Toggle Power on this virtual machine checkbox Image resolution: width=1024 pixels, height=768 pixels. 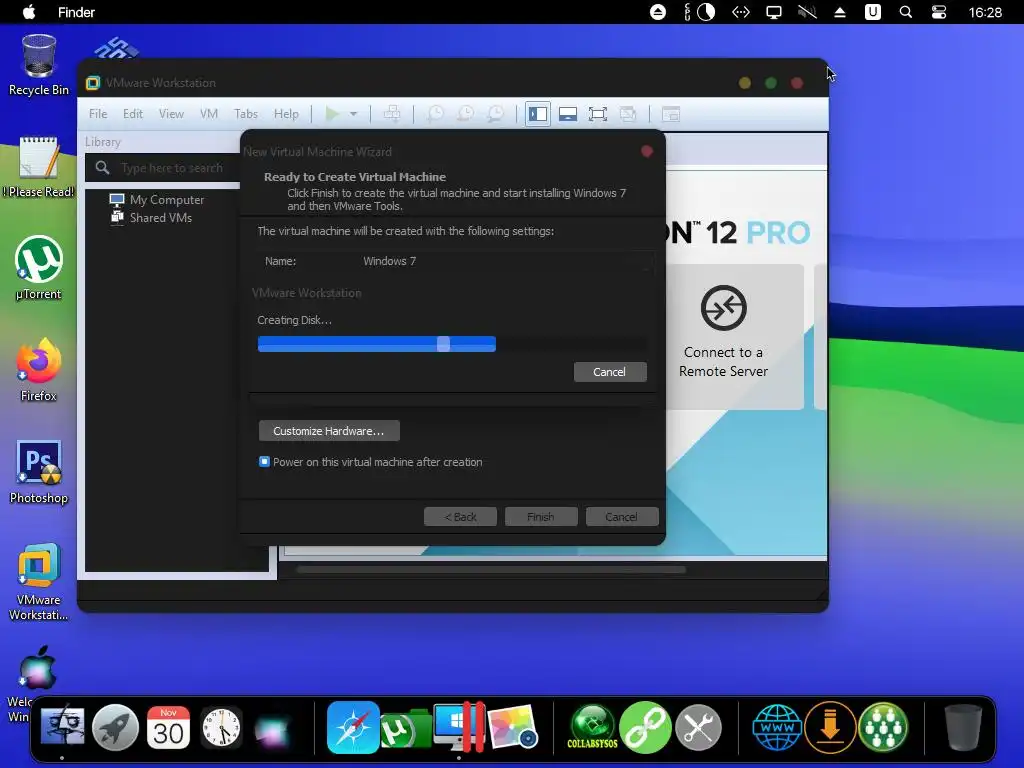264,462
